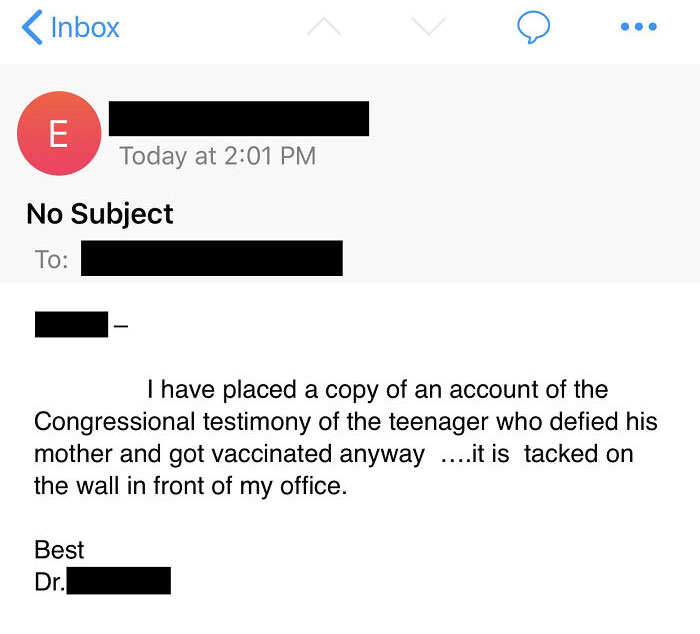The height and width of the screenshot is (634, 700).
Task: Tap the line 'the wall in front of my office'
Action: [190, 487]
